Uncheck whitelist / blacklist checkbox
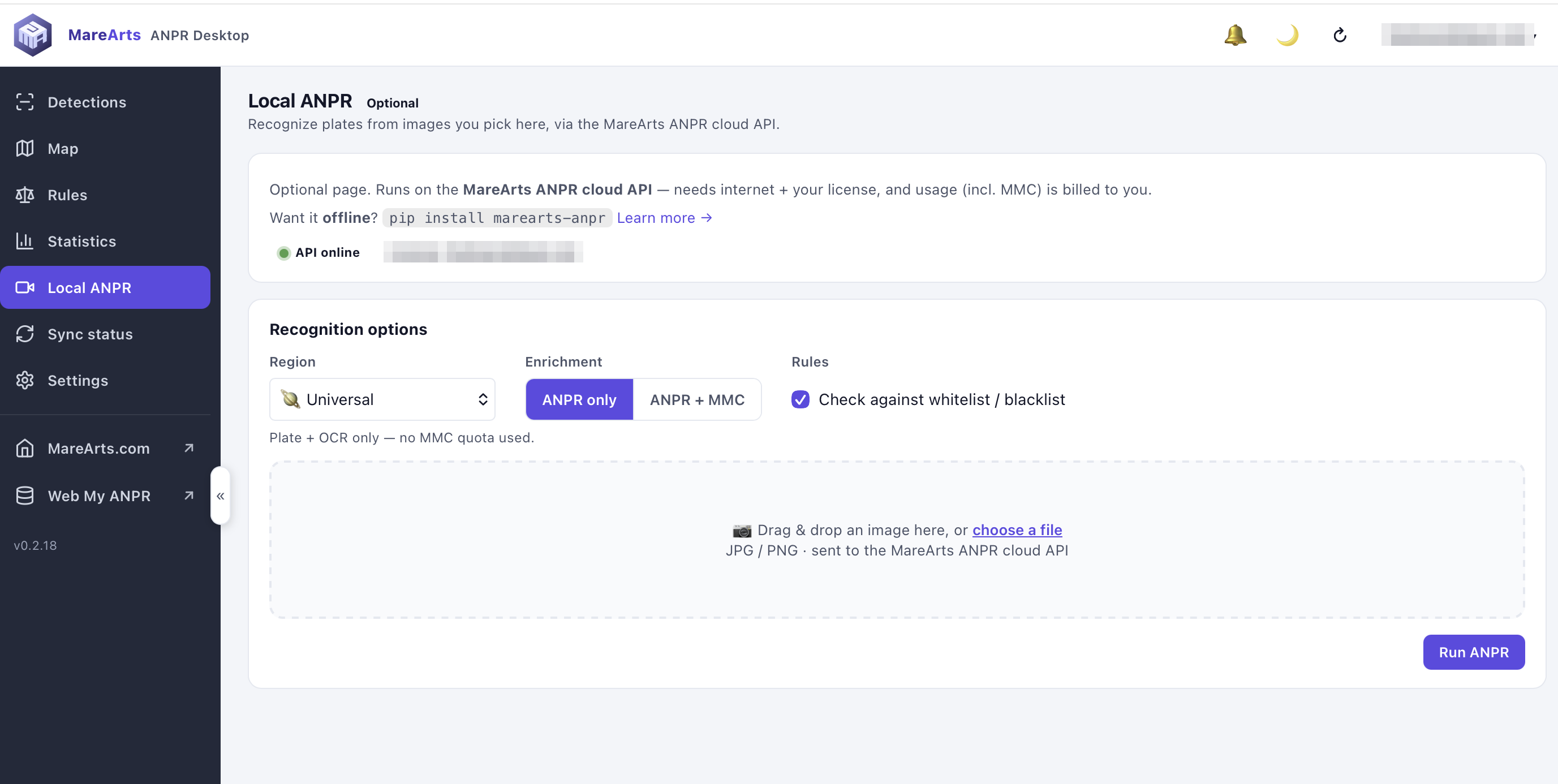Screen dimensions: 1558x784 (x=800, y=399)
